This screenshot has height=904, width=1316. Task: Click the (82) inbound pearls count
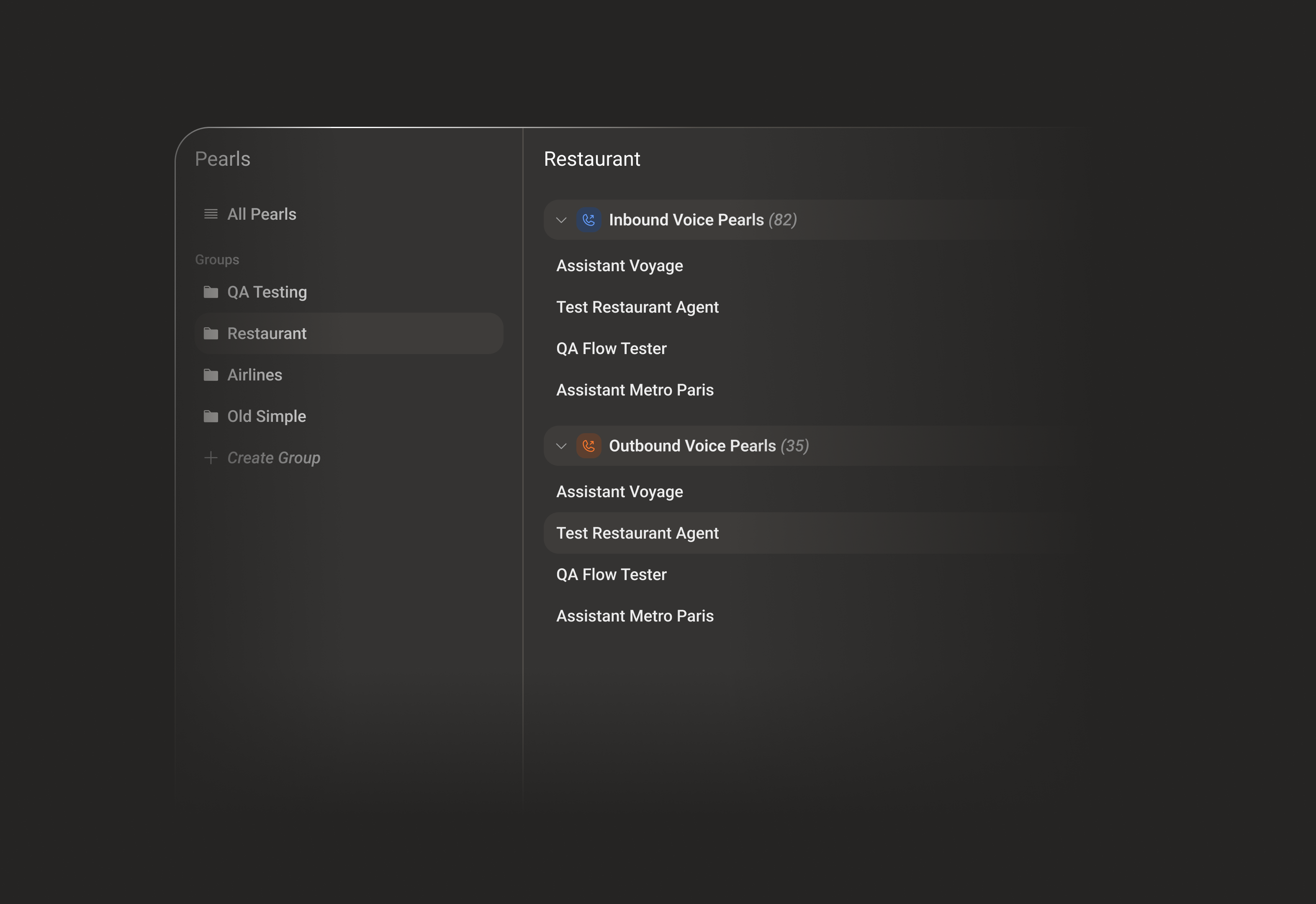point(782,220)
